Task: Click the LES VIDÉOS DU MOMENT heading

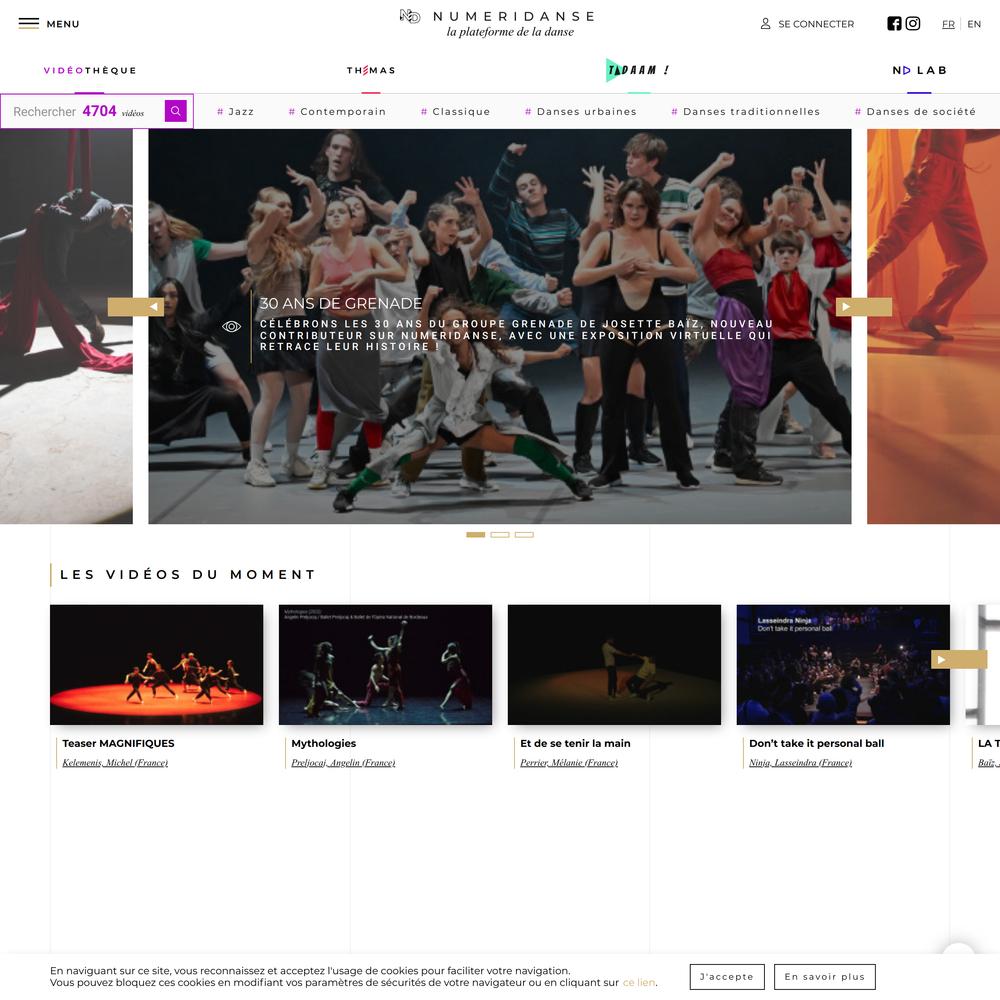Action: click(x=188, y=574)
